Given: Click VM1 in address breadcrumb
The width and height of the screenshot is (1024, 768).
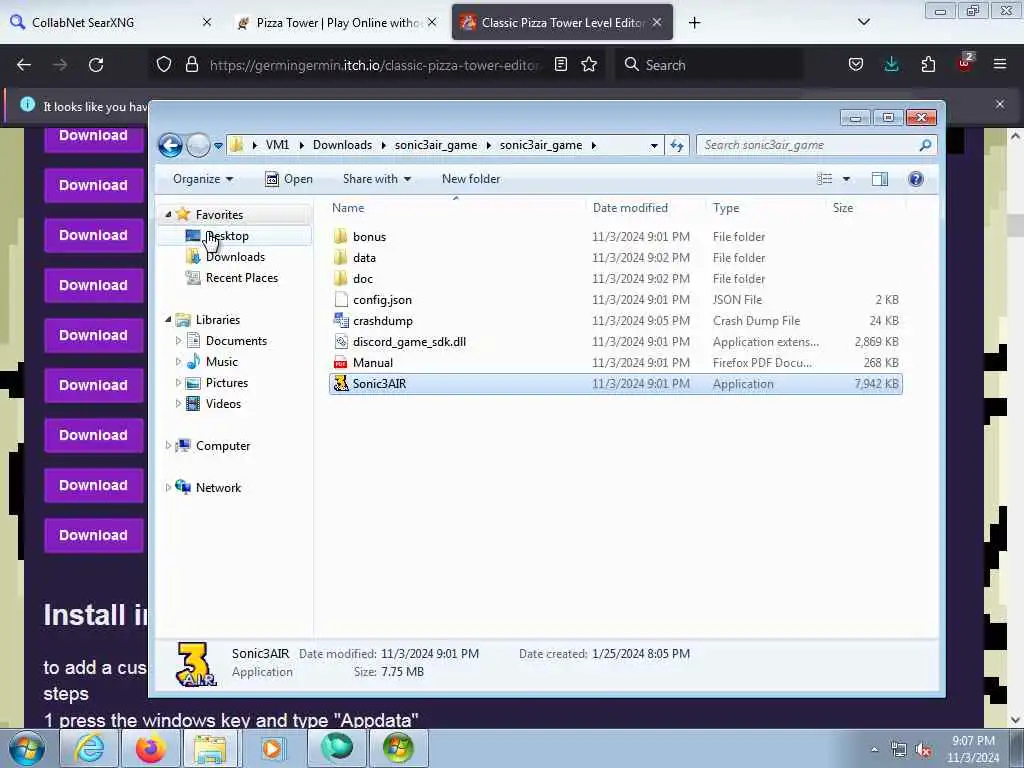Looking at the screenshot, I should (277, 145).
